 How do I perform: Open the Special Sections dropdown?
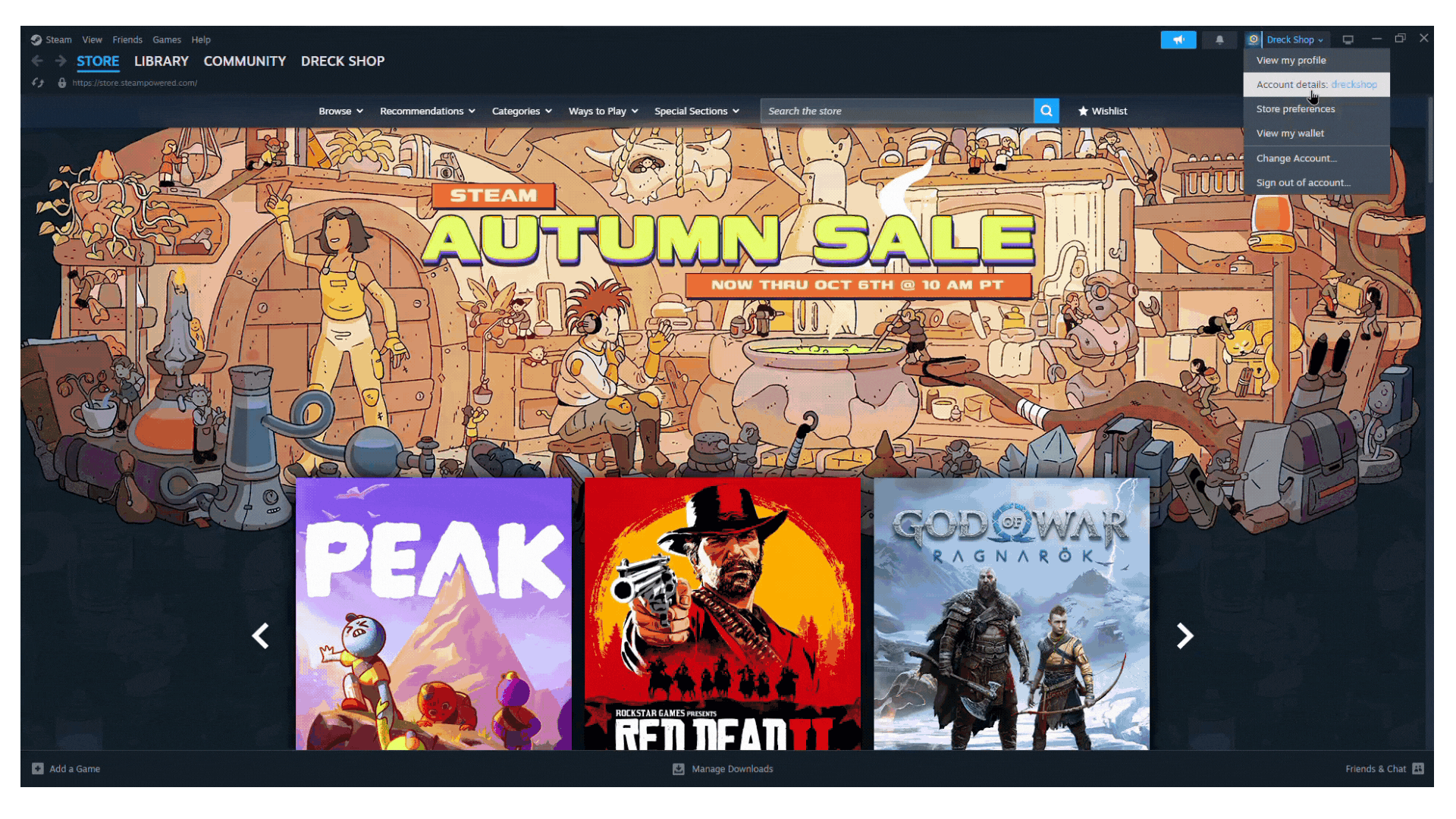(696, 111)
